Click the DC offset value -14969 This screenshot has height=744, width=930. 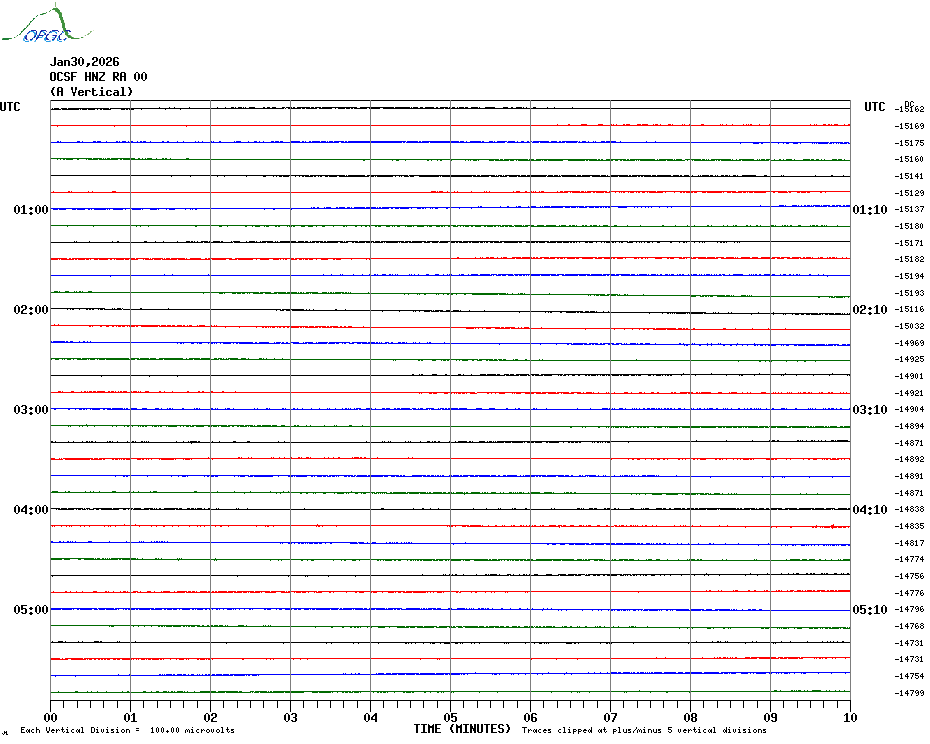910,343
